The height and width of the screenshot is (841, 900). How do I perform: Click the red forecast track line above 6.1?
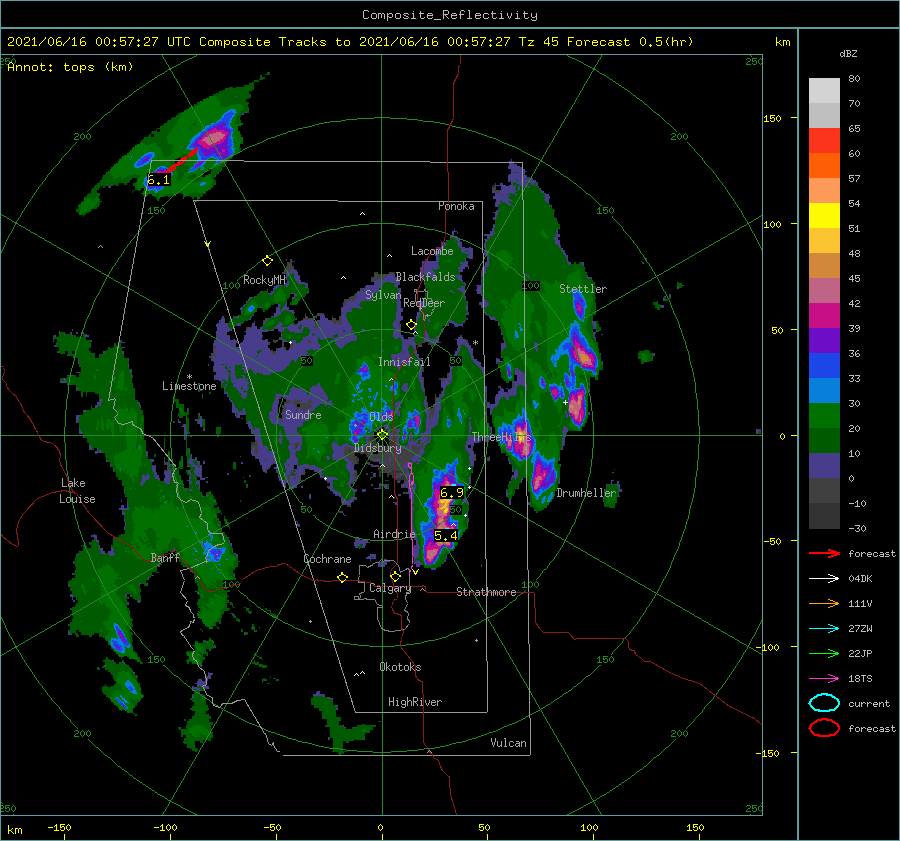tap(181, 160)
